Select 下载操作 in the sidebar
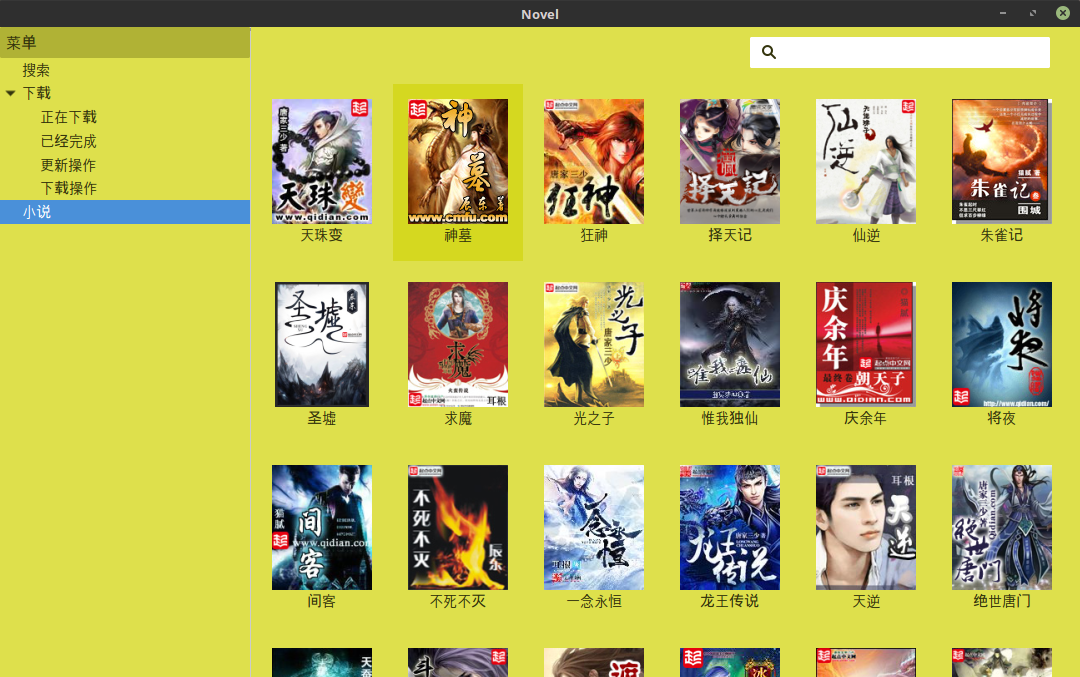This screenshot has height=677, width=1080. [x=68, y=188]
